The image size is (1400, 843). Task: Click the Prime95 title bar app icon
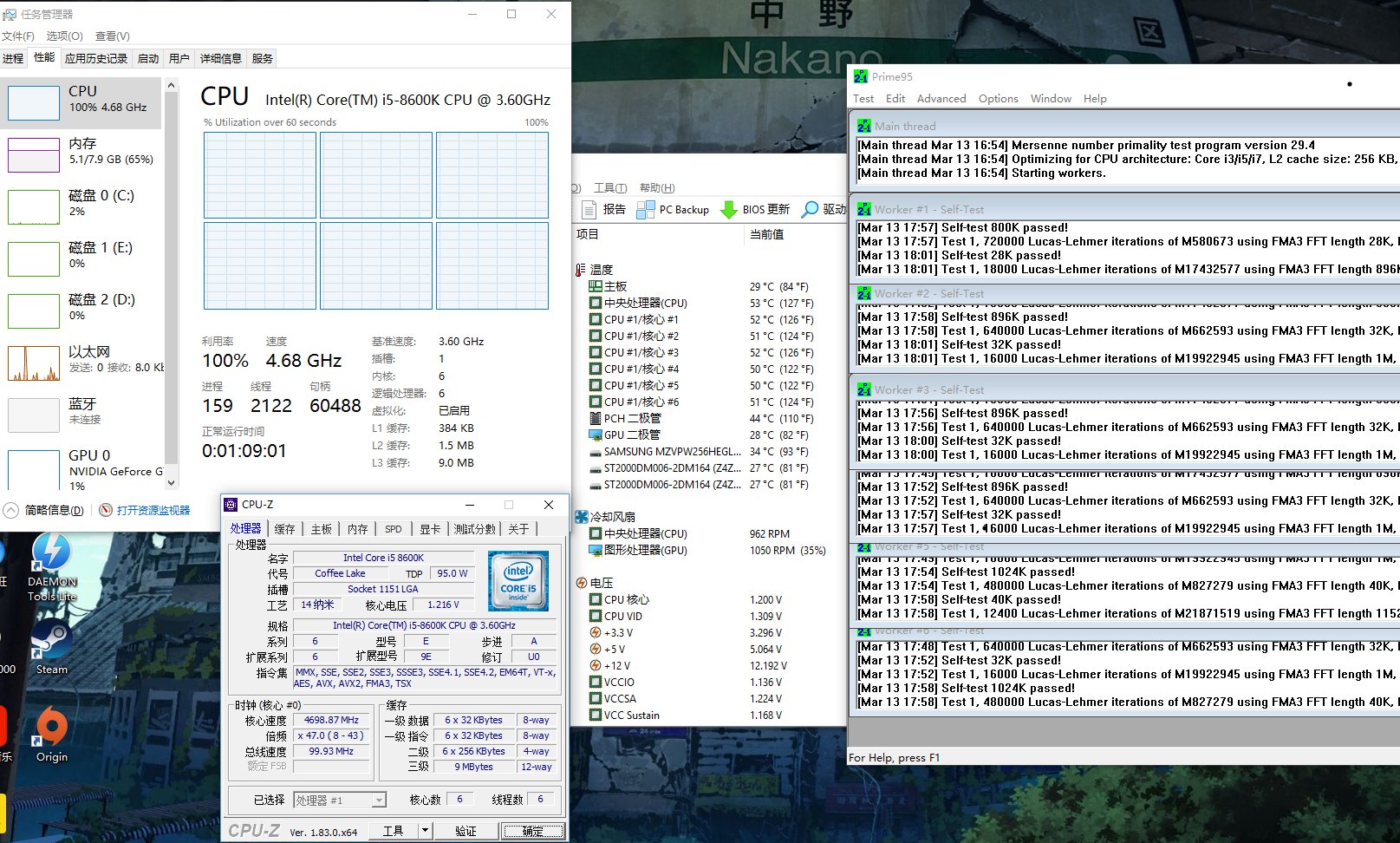[860, 76]
